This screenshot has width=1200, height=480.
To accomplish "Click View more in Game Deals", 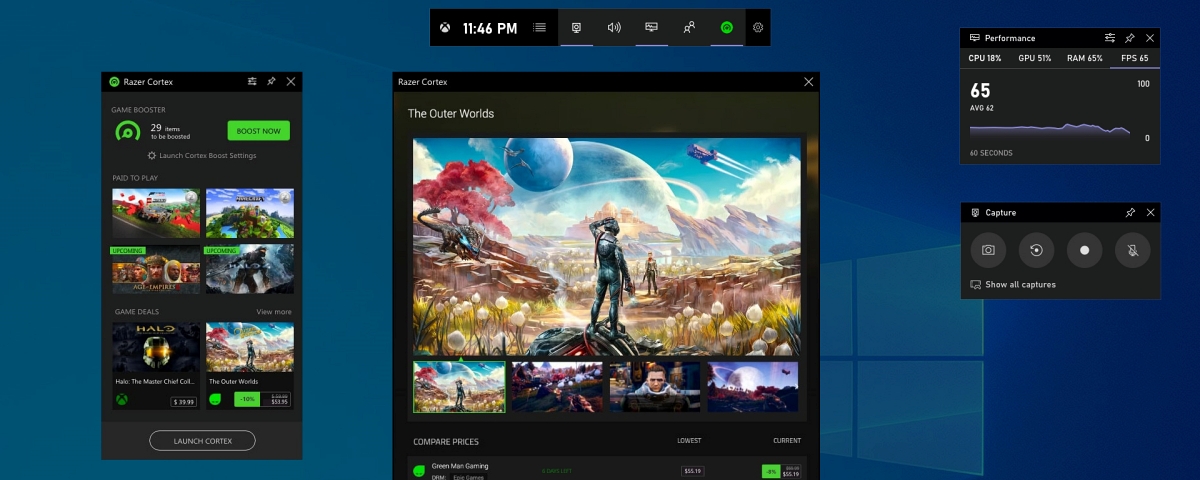I will tap(274, 312).
